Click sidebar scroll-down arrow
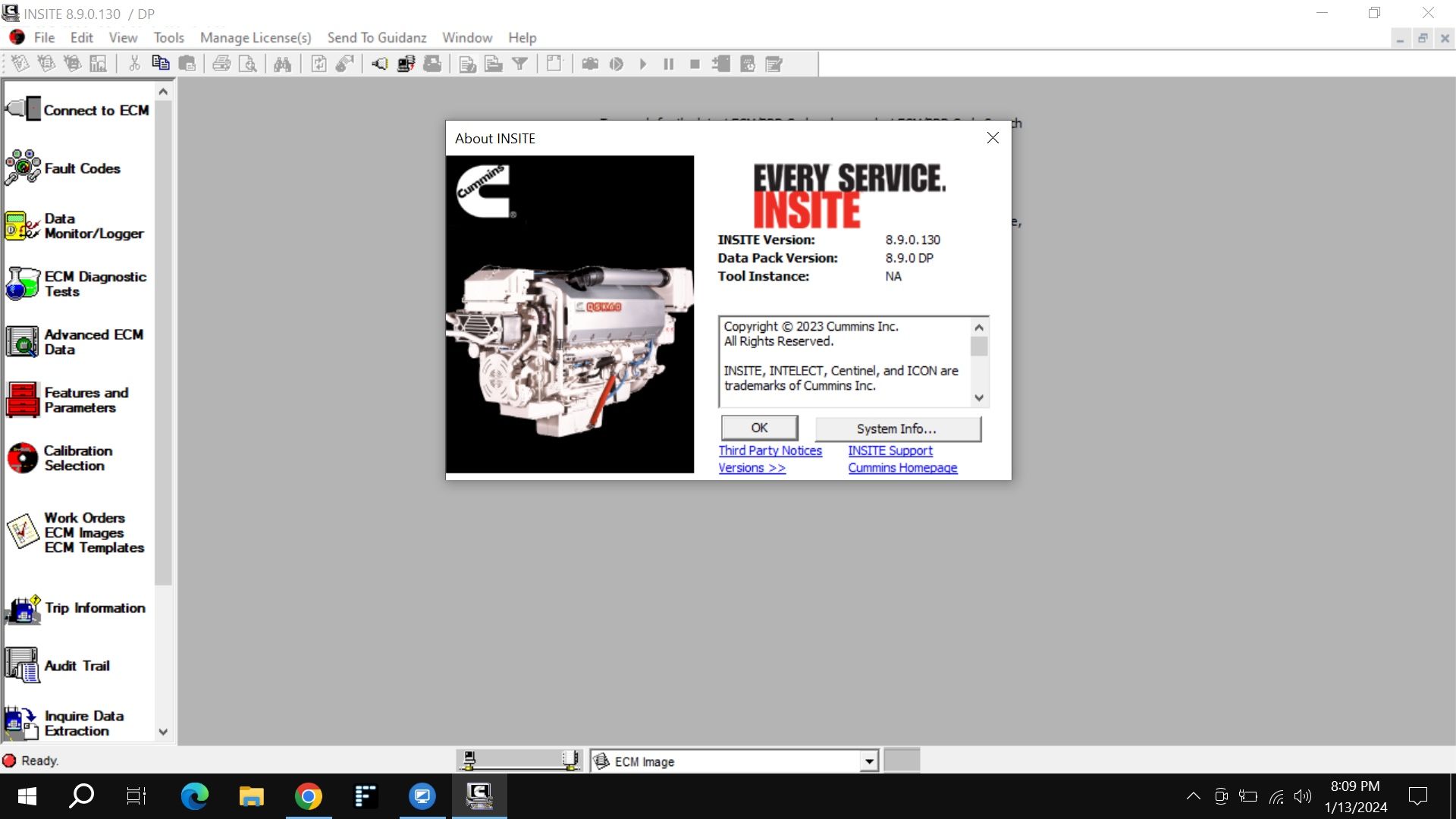 [163, 732]
